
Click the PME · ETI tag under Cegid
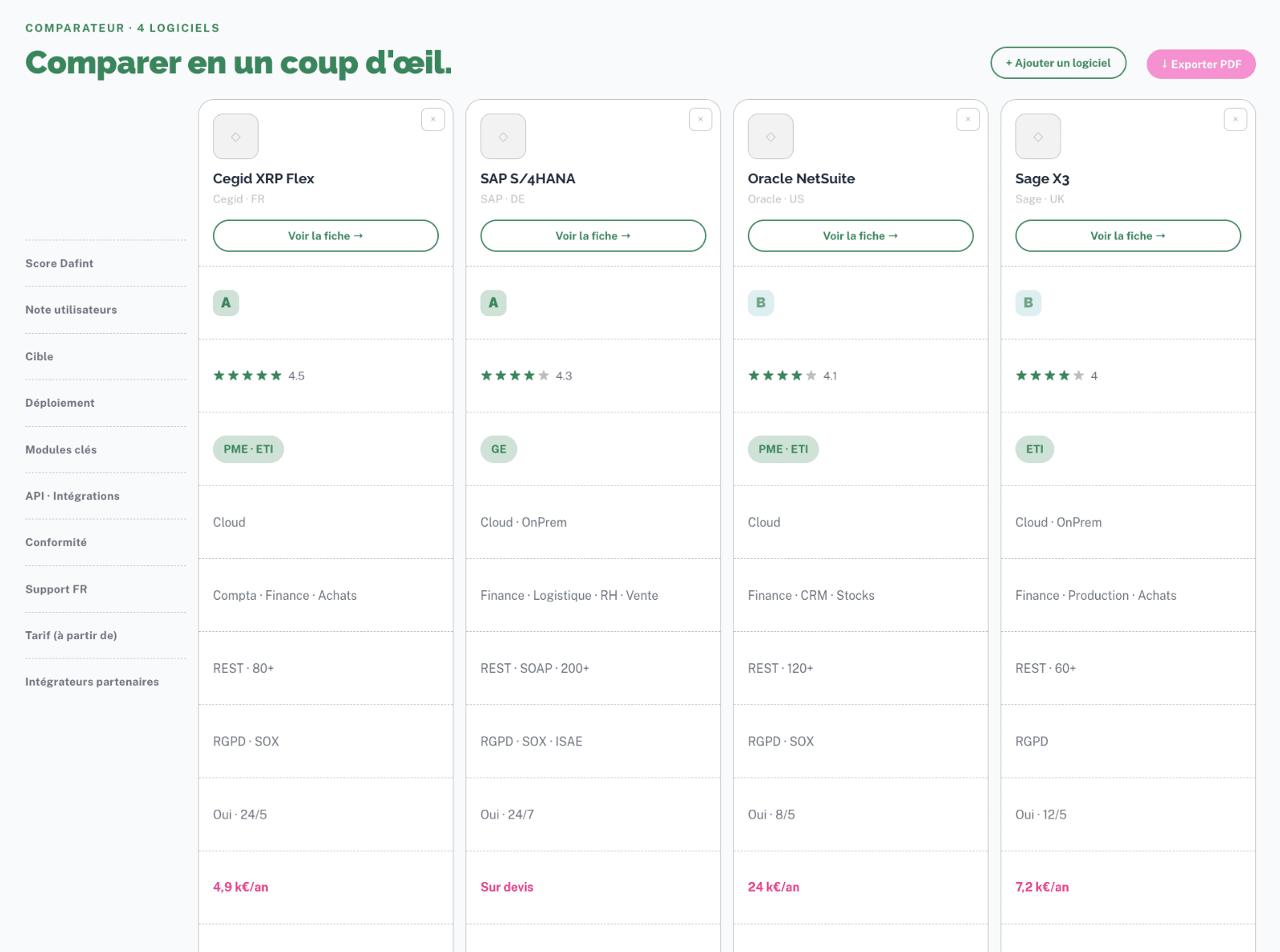coord(248,449)
